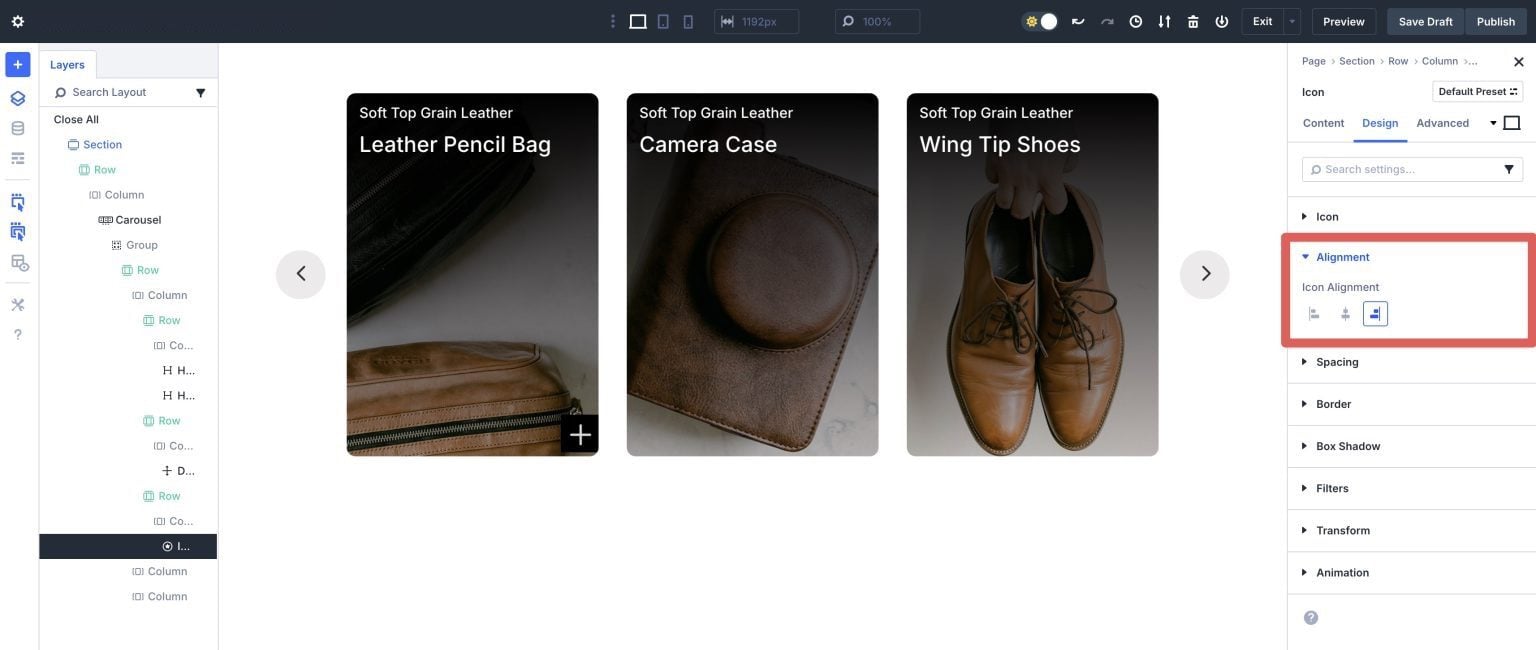Expand the Box Shadow settings section
Screen dimensions: 1536x650
click(x=1348, y=445)
